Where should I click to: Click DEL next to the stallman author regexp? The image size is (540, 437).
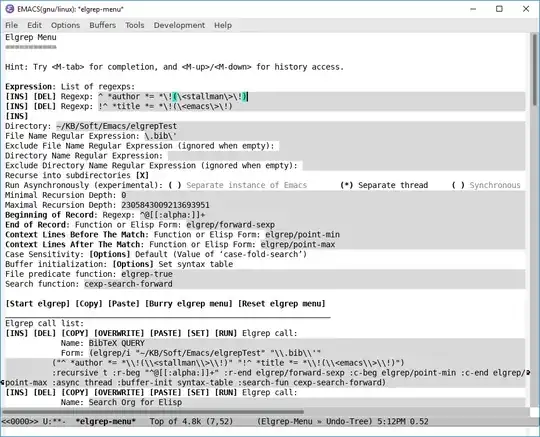[x=44, y=96]
